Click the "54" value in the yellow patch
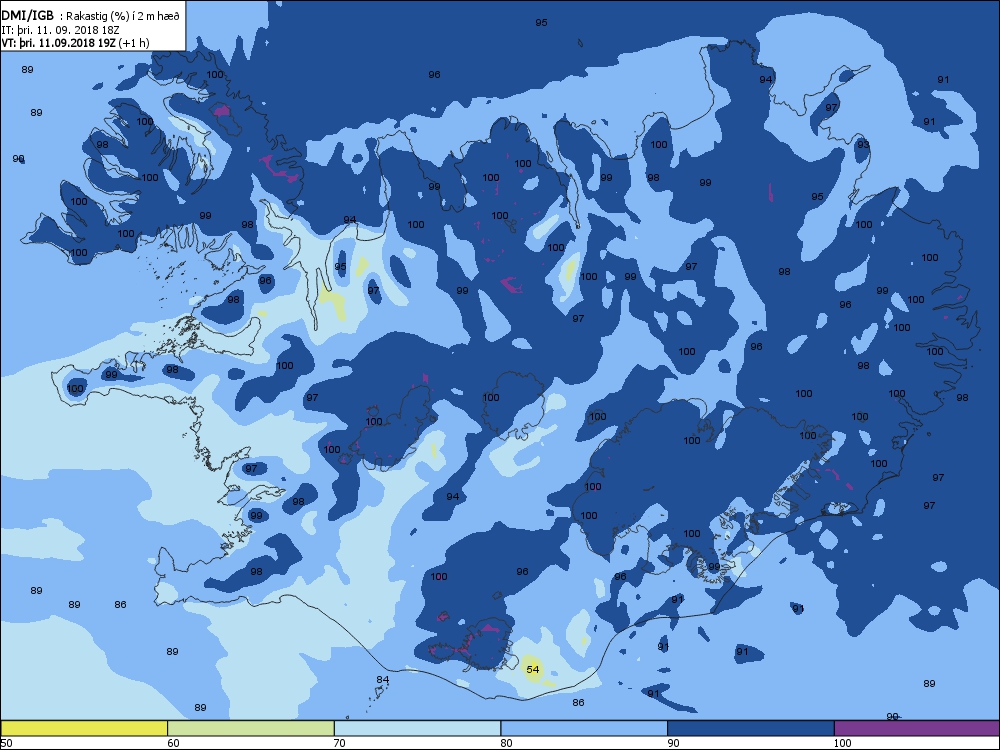The height and width of the screenshot is (750, 1000). pyautogui.click(x=533, y=669)
